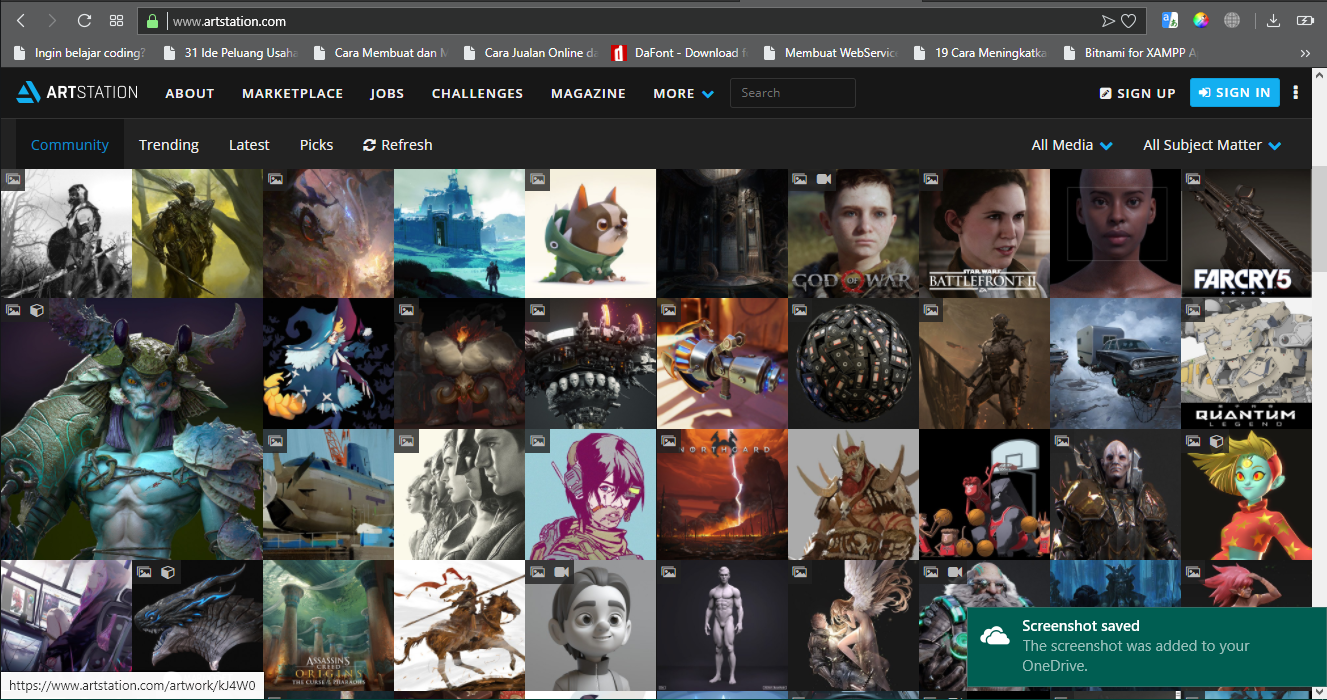Open the translate extension icon
1327x700 pixels.
click(1169, 20)
